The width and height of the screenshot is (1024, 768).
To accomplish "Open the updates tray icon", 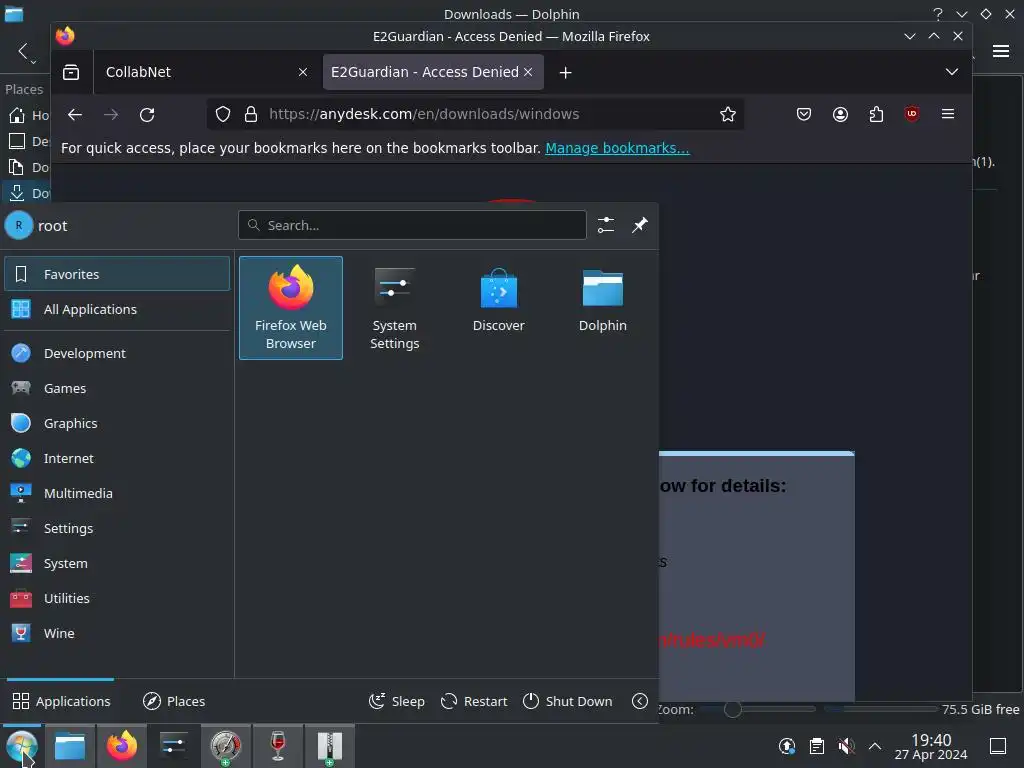I will tap(787, 746).
